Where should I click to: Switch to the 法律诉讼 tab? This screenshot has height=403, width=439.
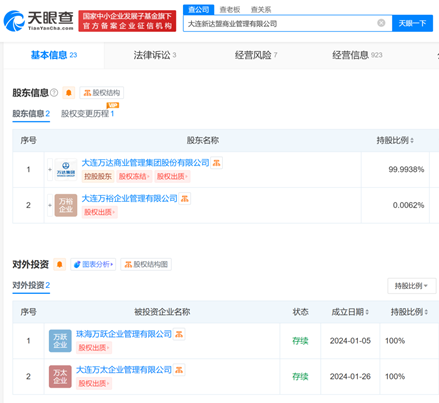155,55
